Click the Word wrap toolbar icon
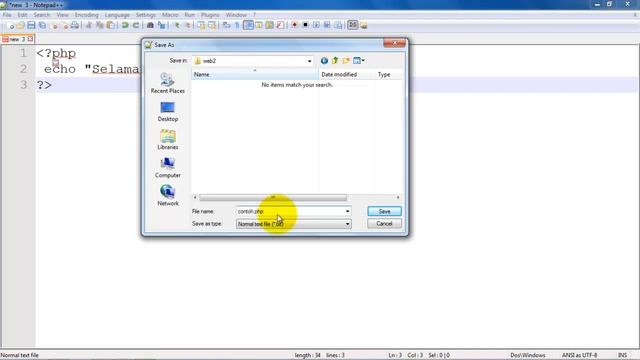Viewport: 640px width, 360px height. [x=226, y=25]
